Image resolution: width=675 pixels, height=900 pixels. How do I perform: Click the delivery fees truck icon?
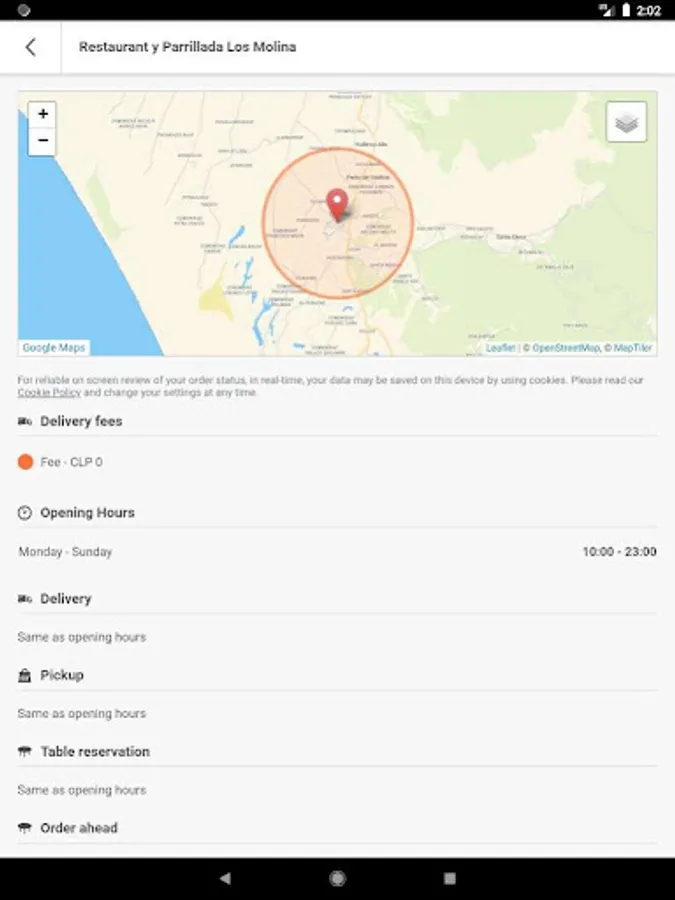point(25,422)
